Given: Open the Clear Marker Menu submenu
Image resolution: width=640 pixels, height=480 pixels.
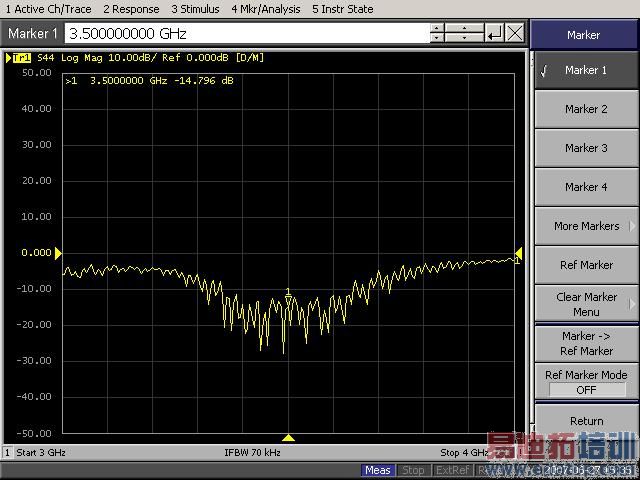Looking at the screenshot, I should 586,304.
